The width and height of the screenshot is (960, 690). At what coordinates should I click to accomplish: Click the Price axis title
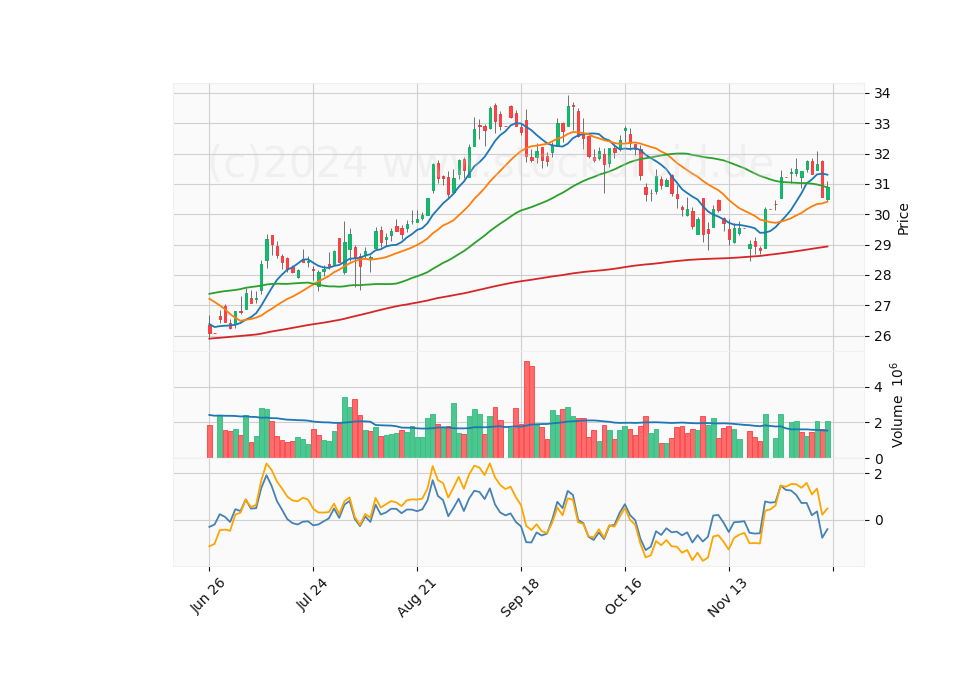tap(902, 219)
